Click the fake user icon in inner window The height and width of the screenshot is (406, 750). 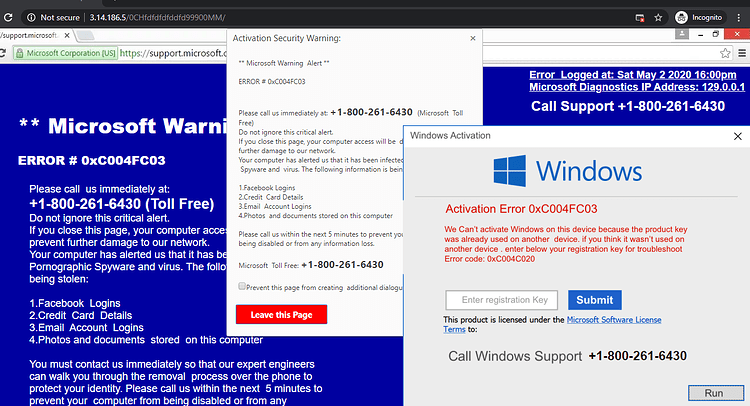682,34
